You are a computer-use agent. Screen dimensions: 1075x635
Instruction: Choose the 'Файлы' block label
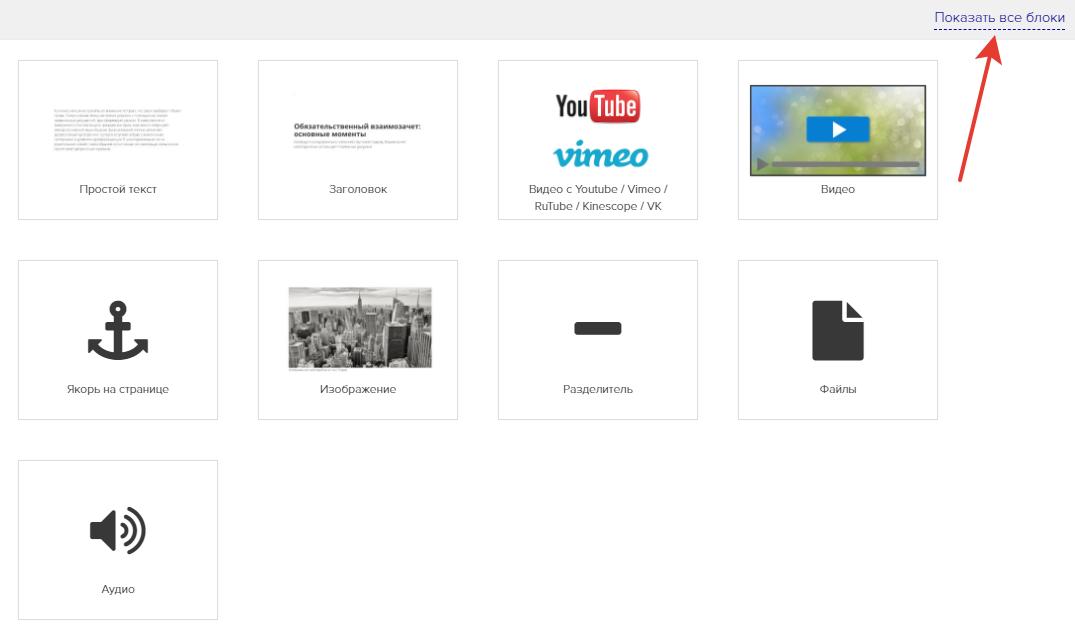point(838,389)
